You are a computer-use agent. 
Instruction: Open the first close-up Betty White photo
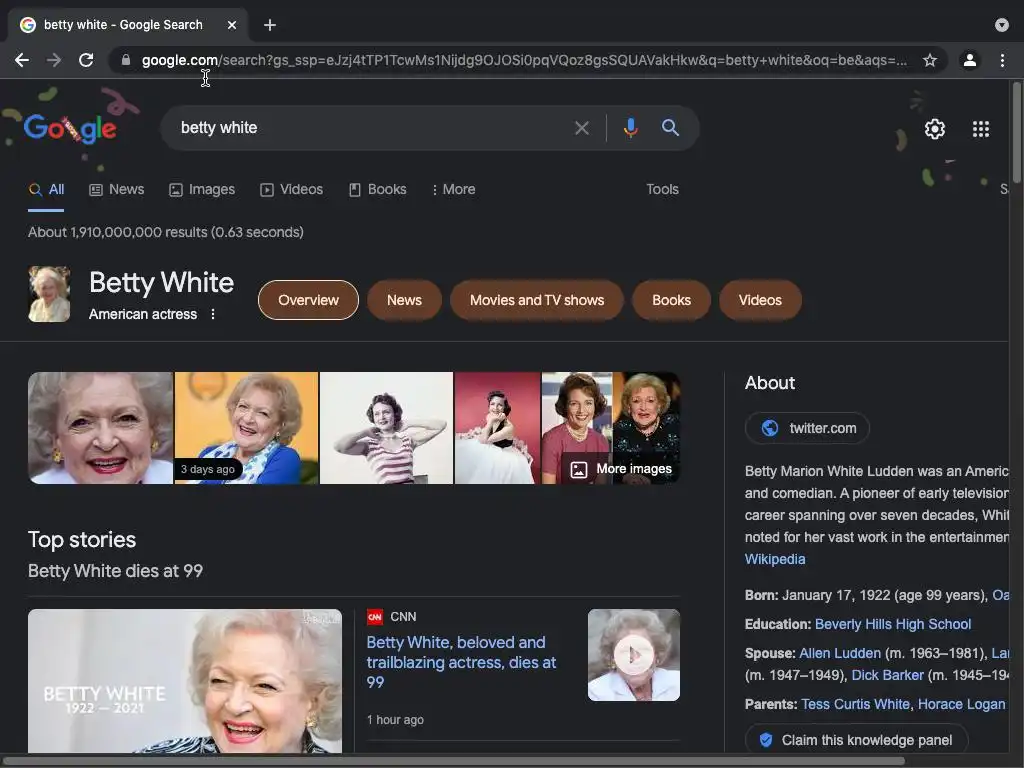pyautogui.click(x=101, y=428)
